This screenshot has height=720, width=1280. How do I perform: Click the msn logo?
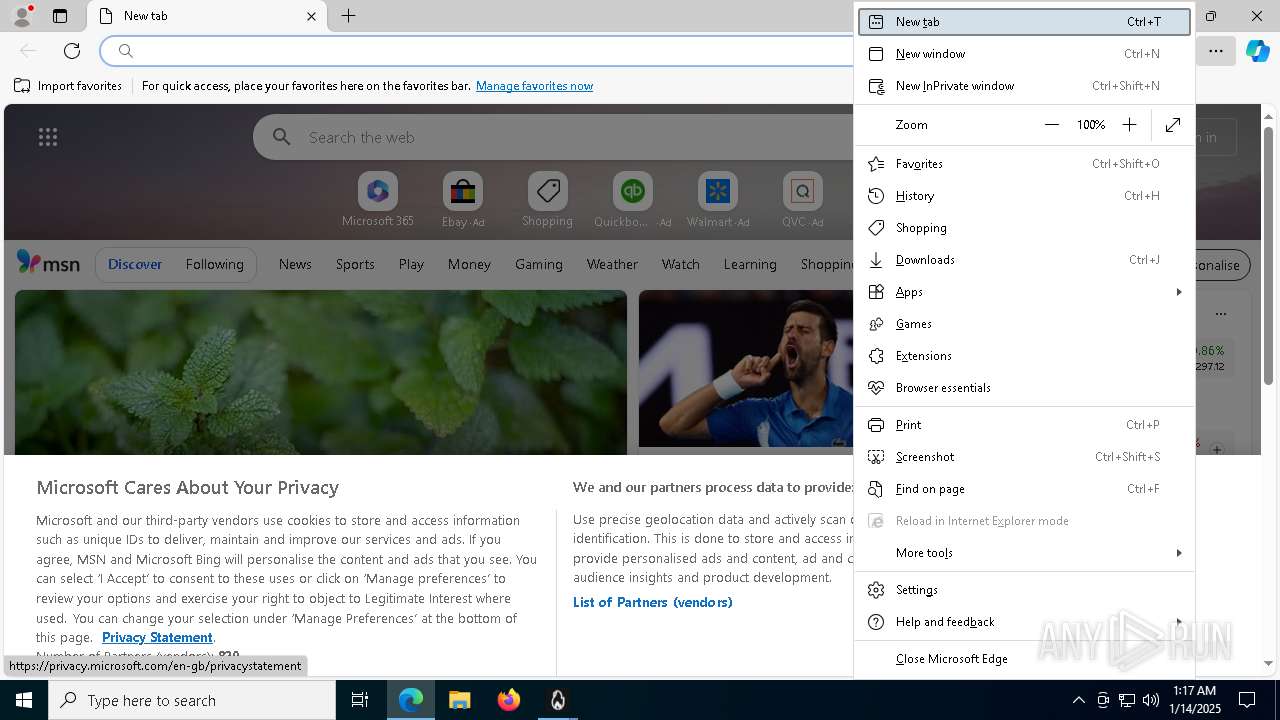pos(48,263)
